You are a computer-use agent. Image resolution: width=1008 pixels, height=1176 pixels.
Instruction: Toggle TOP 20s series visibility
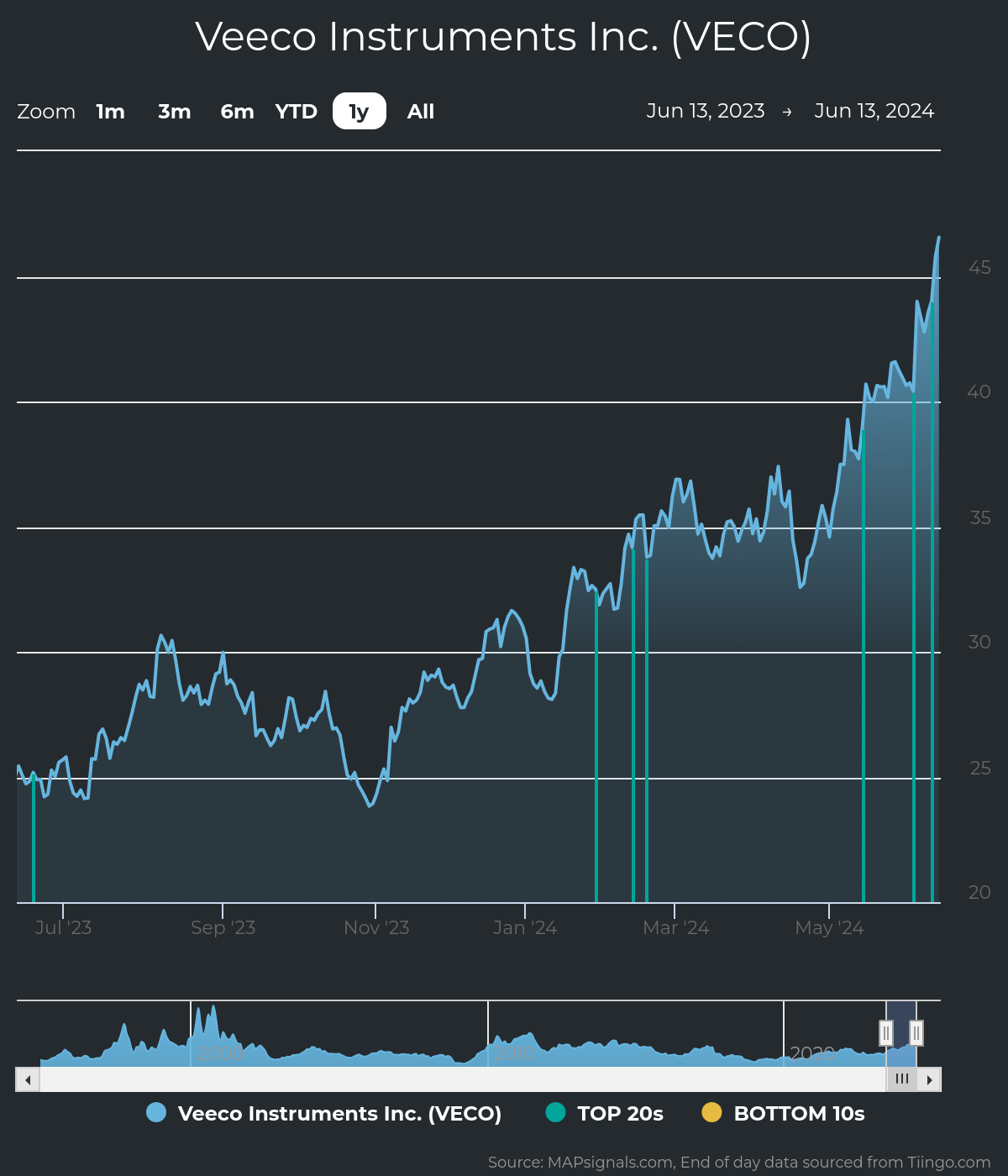[x=620, y=1113]
